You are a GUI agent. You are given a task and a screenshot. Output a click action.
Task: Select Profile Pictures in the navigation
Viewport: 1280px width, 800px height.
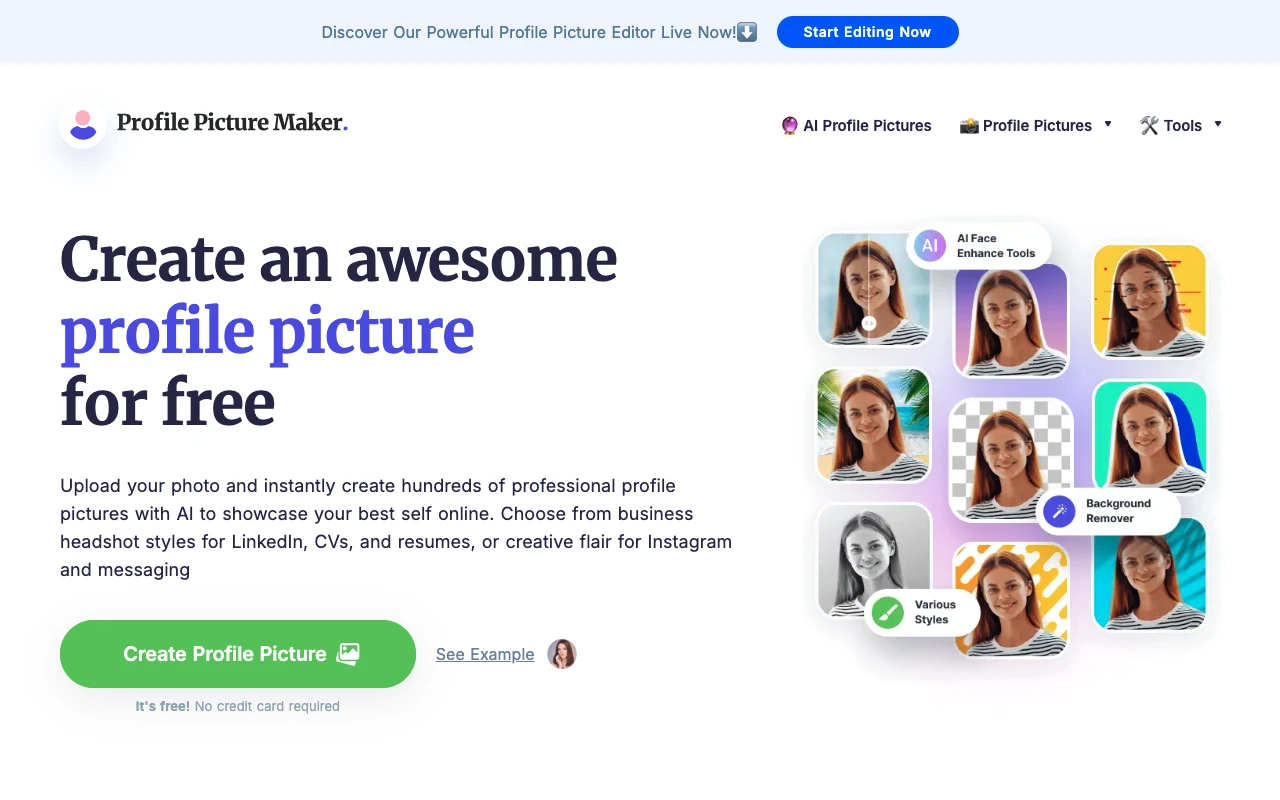(1037, 126)
